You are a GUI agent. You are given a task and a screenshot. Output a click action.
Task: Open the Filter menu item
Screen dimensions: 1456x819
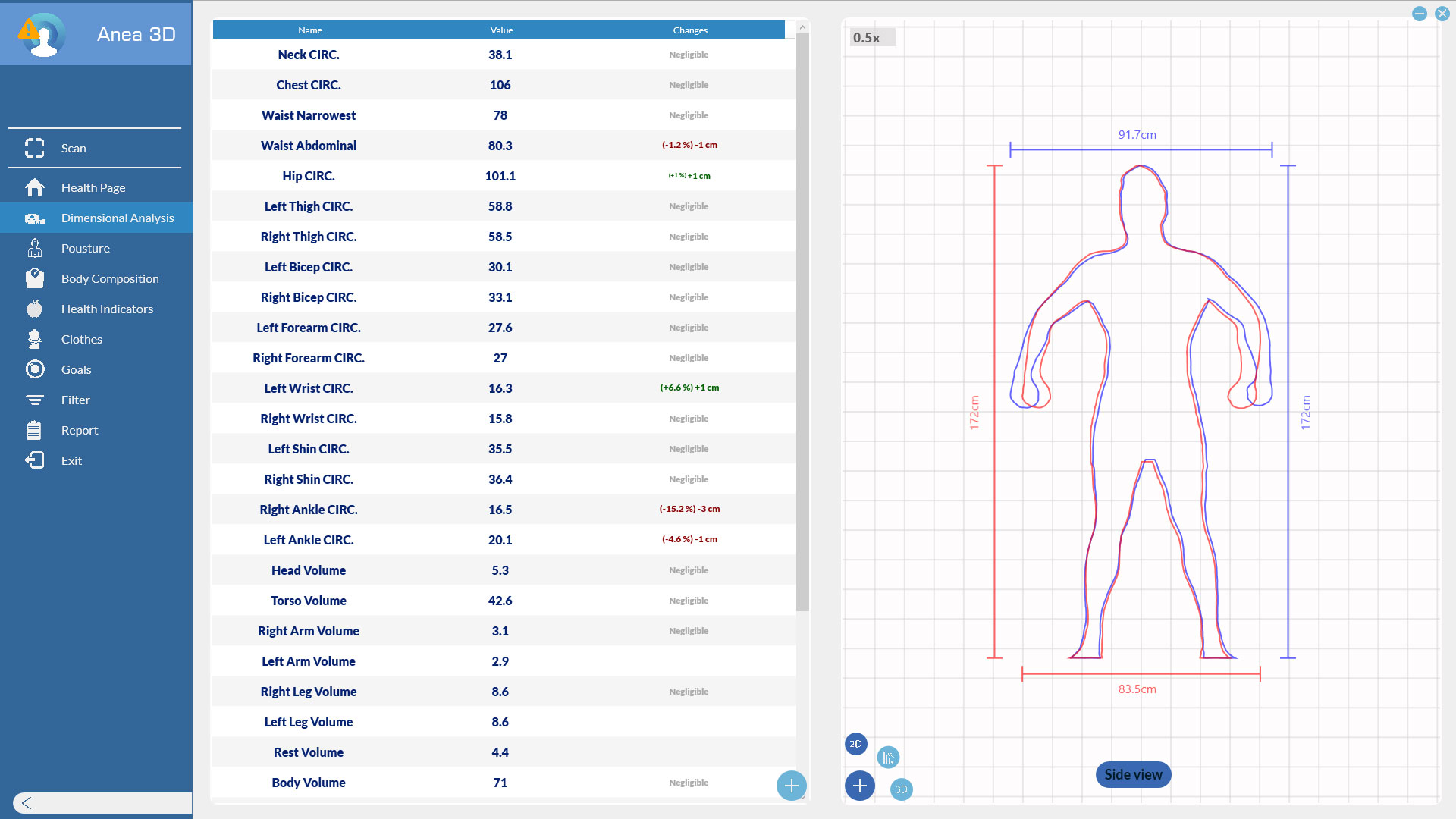click(75, 400)
